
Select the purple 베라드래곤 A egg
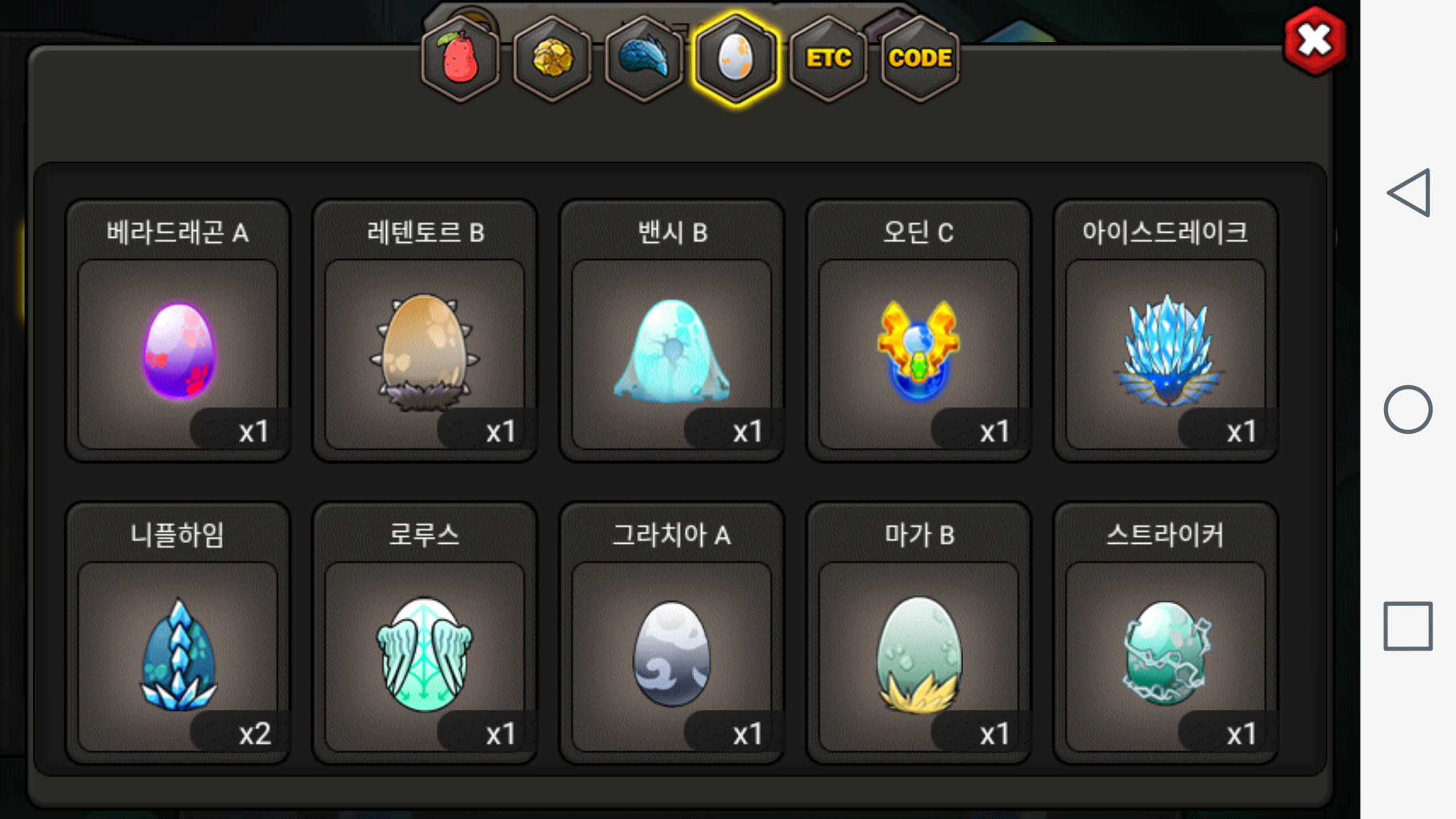(178, 330)
